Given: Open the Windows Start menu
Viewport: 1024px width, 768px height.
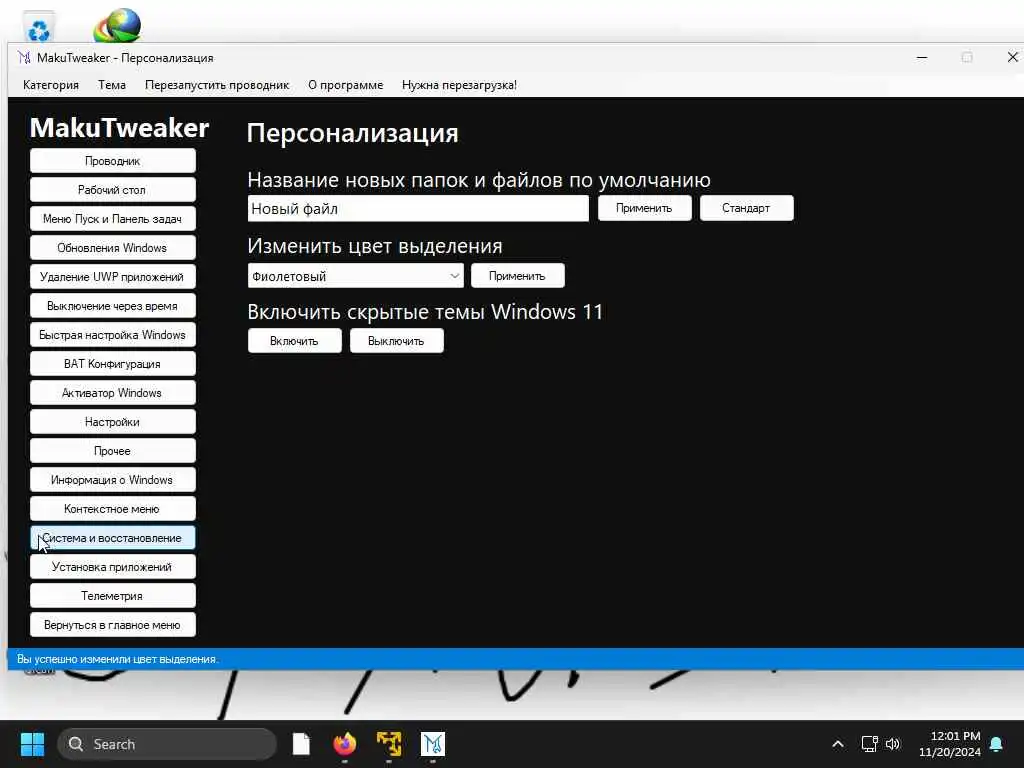Looking at the screenshot, I should click(x=32, y=744).
